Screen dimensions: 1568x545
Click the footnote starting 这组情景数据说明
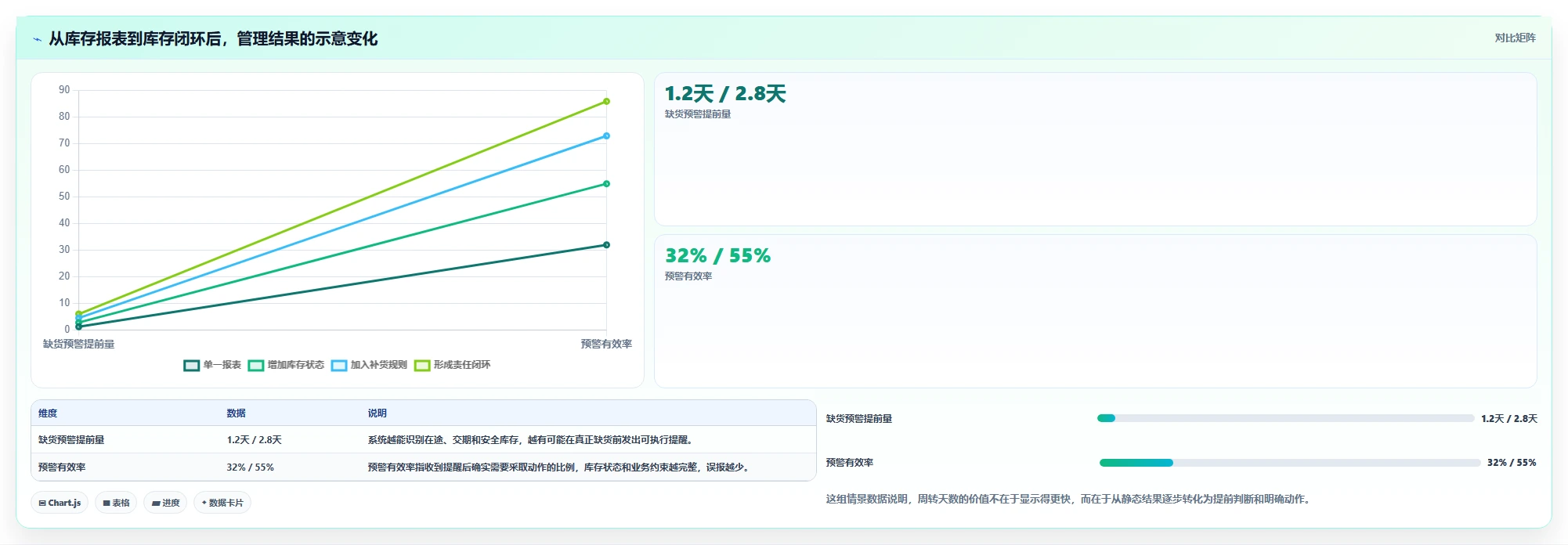[1069, 499]
